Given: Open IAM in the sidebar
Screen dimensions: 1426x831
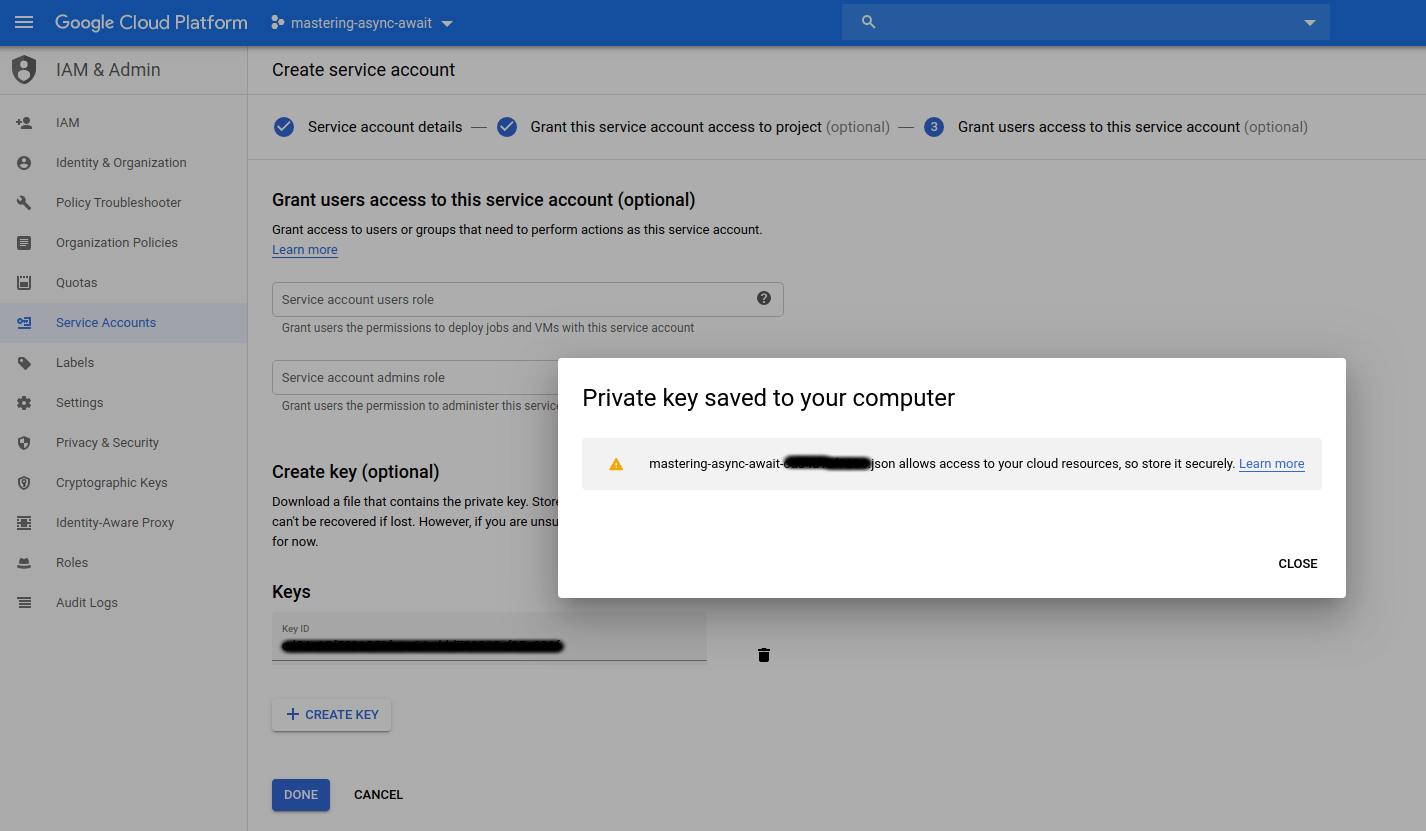Looking at the screenshot, I should [x=124, y=123].
